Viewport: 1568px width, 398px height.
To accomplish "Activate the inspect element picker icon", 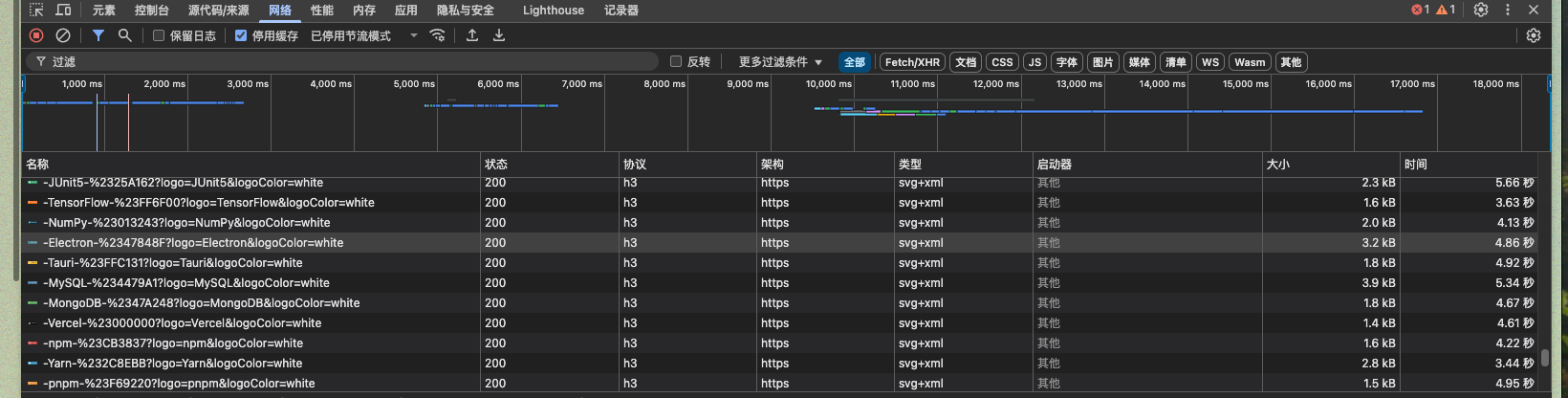I will tap(36, 10).
